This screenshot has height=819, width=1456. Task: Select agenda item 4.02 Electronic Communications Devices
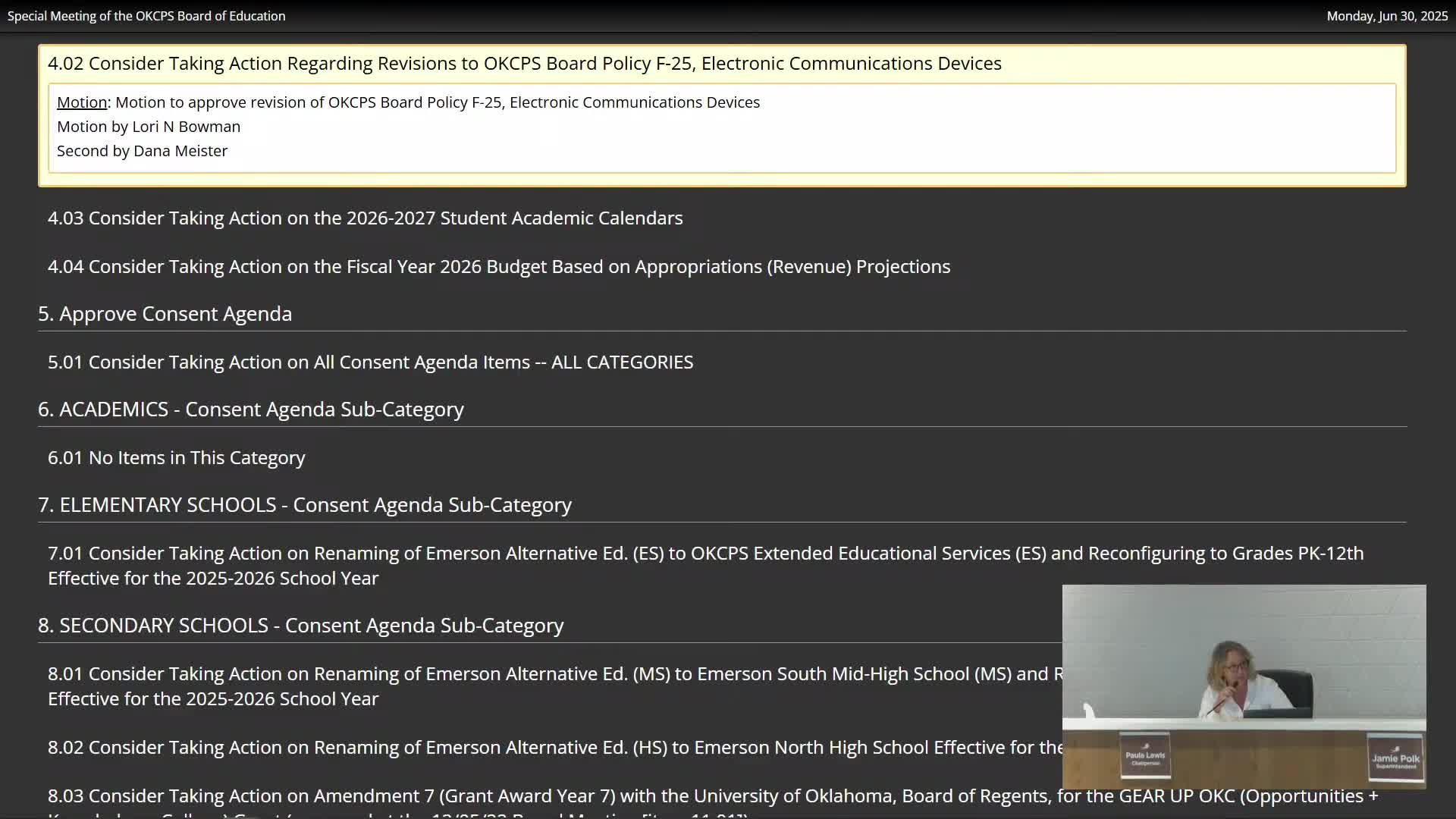[x=524, y=64]
